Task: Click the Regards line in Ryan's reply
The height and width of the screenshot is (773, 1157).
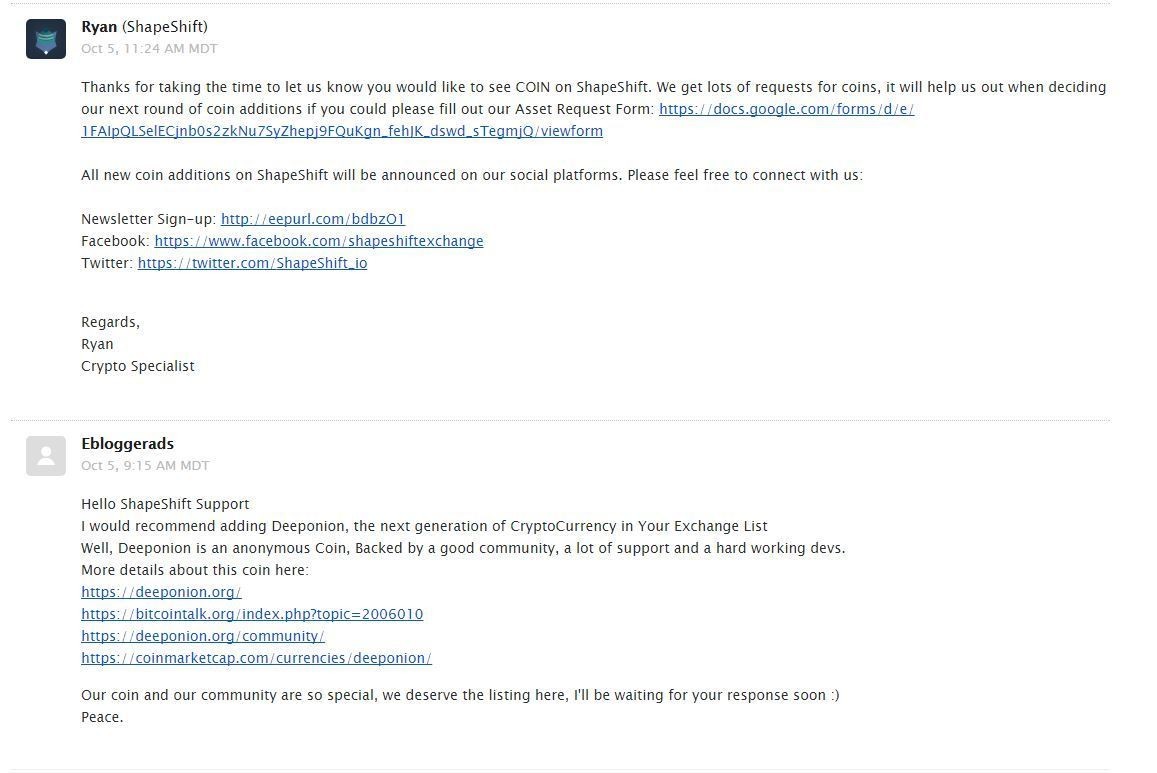Action: [110, 322]
